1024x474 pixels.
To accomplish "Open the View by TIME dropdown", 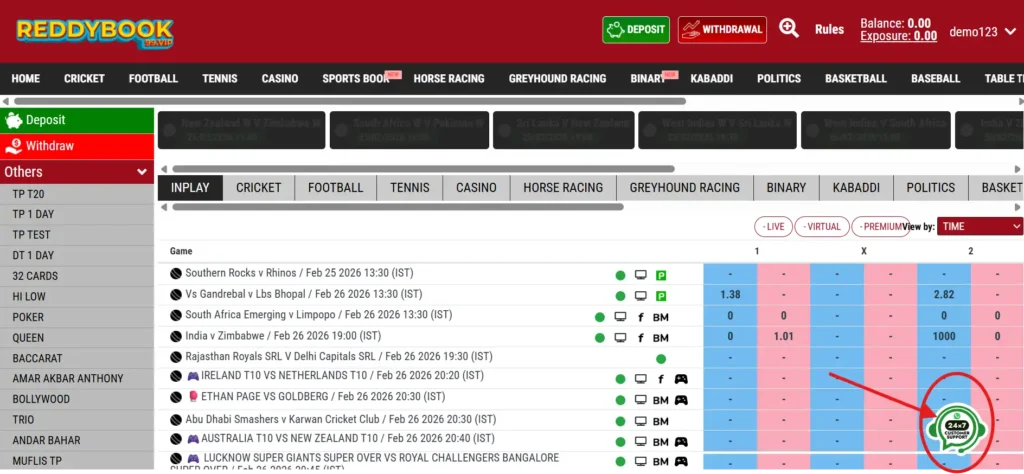I will point(979,227).
